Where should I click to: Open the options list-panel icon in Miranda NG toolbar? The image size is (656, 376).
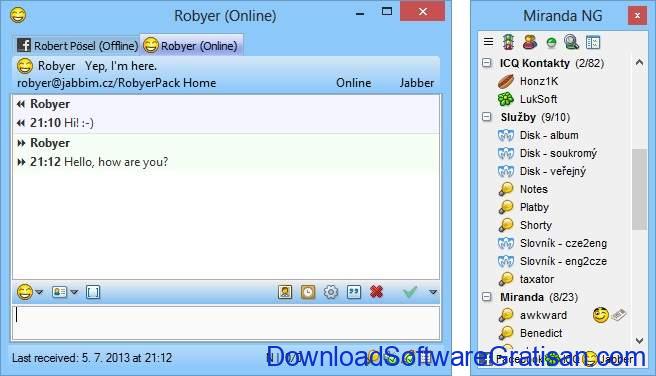click(x=593, y=42)
